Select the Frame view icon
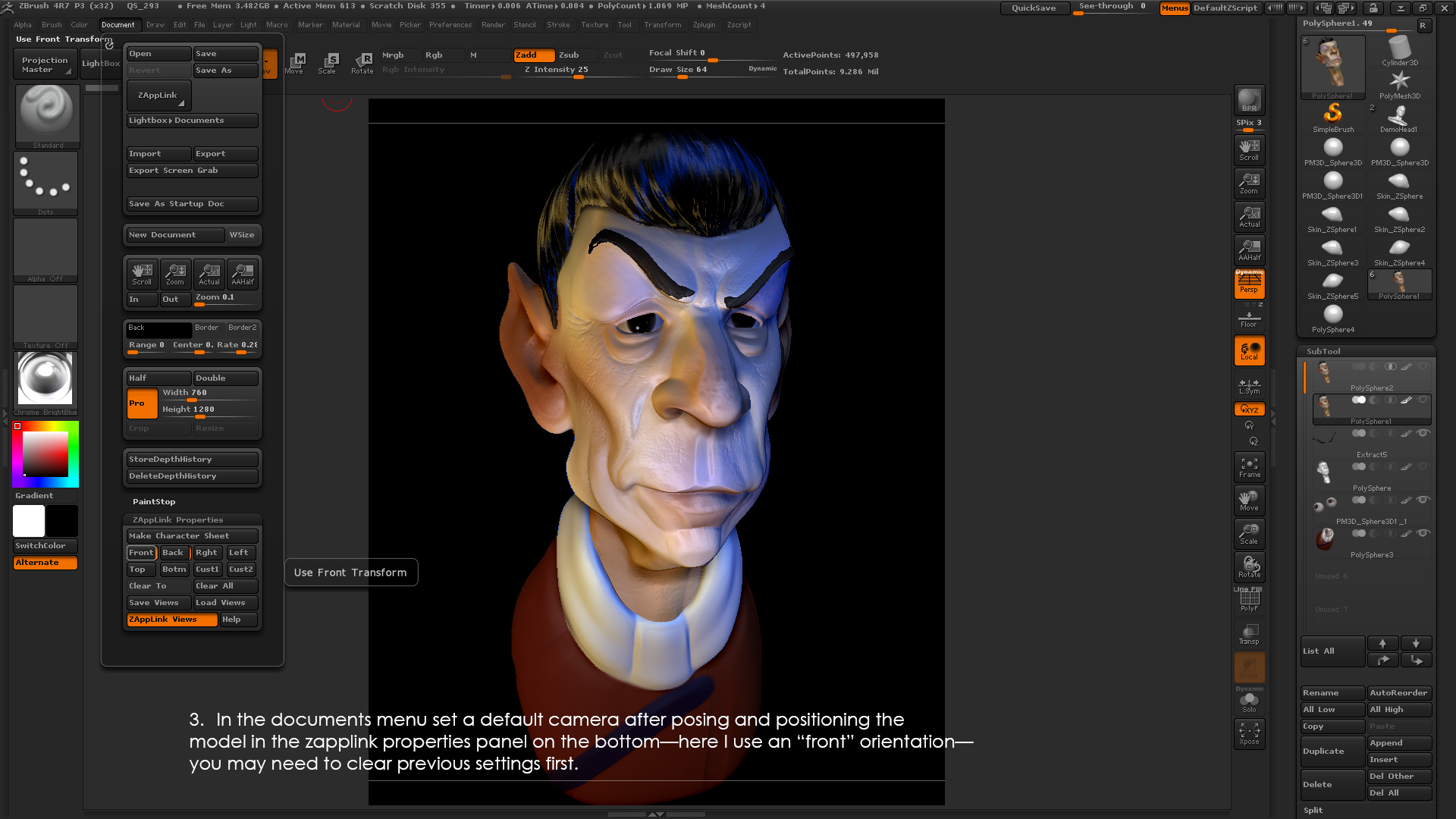Viewport: 1456px width, 819px height. 1249,467
